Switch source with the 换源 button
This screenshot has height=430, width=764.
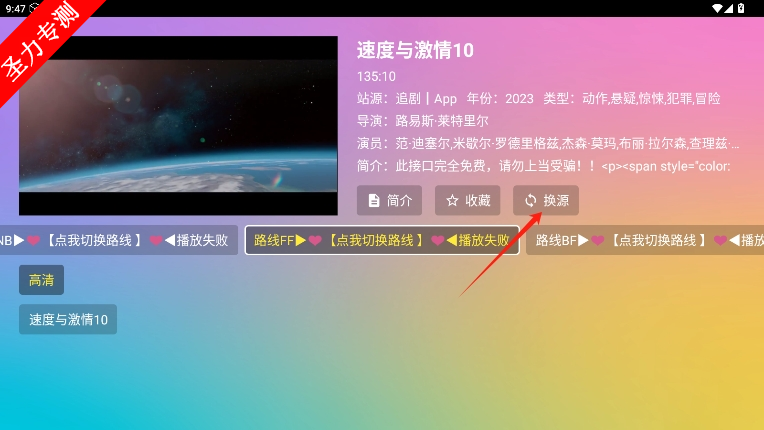[546, 200]
